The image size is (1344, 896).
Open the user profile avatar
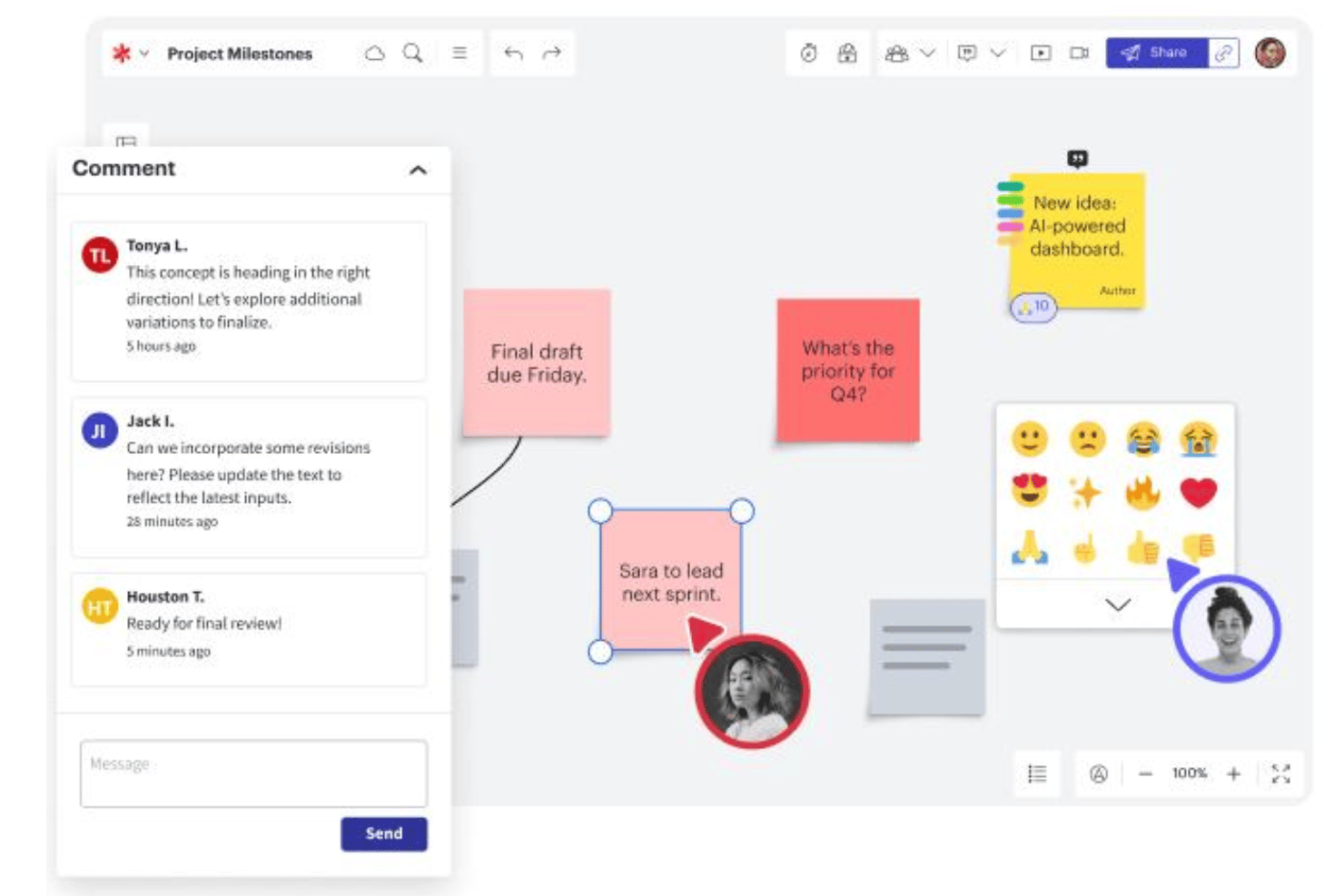click(x=1270, y=53)
